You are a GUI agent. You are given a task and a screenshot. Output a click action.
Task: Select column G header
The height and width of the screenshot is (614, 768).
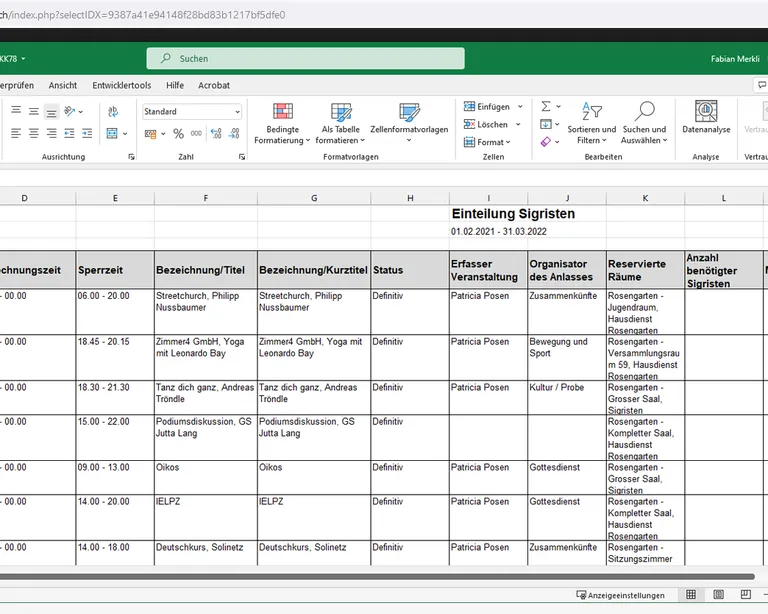(314, 198)
